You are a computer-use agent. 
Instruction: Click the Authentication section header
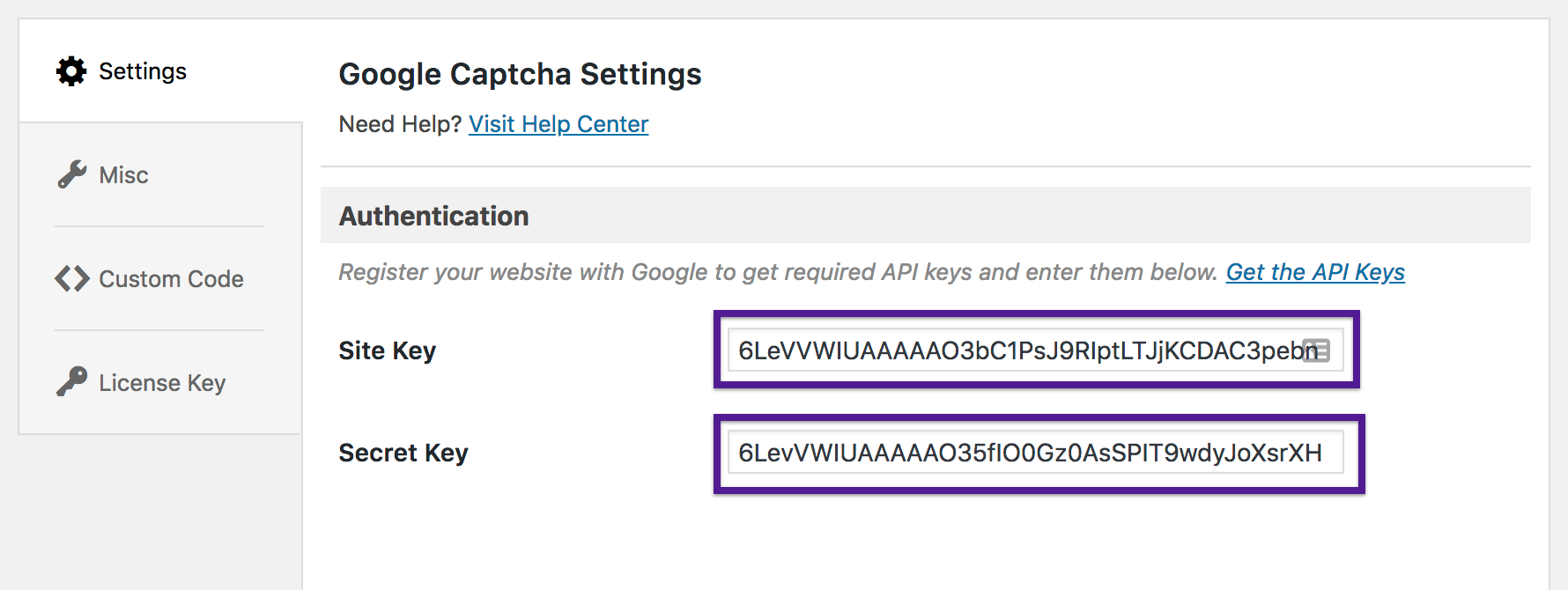click(x=433, y=216)
